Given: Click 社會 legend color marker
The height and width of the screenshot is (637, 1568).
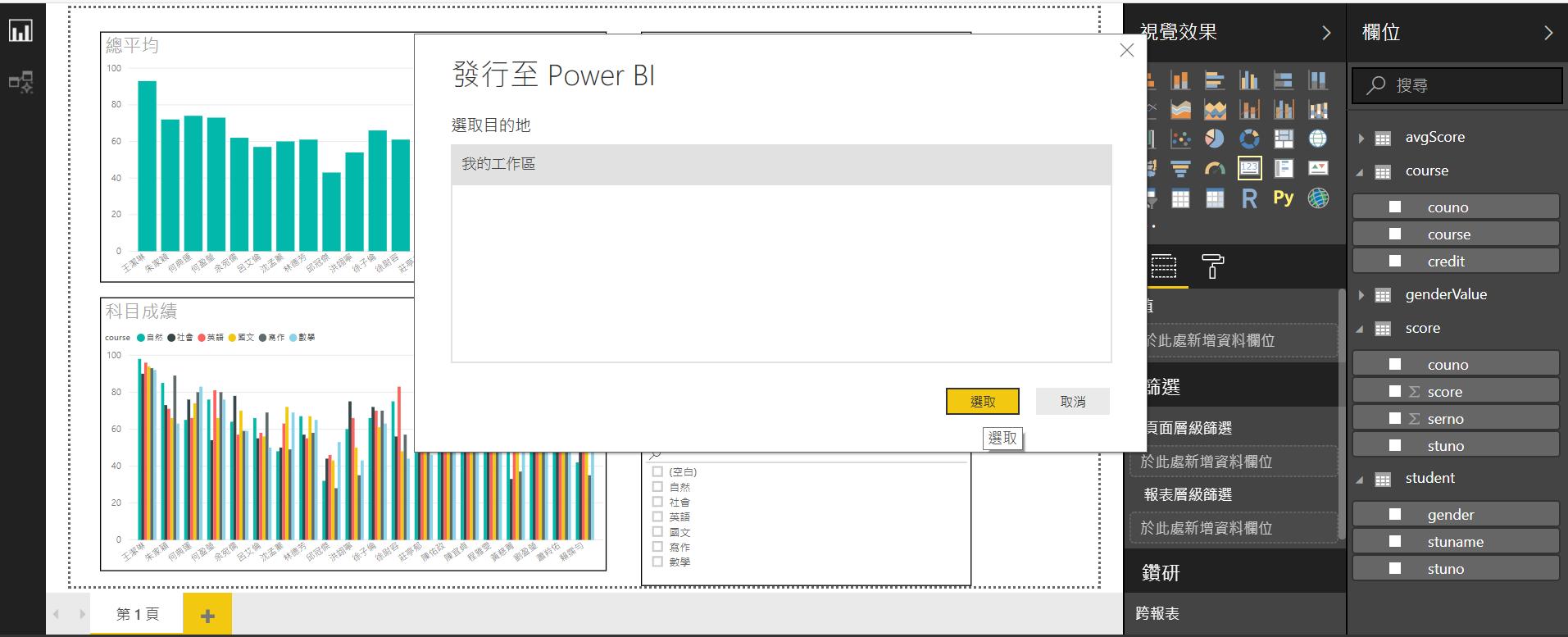Looking at the screenshot, I should click(171, 337).
